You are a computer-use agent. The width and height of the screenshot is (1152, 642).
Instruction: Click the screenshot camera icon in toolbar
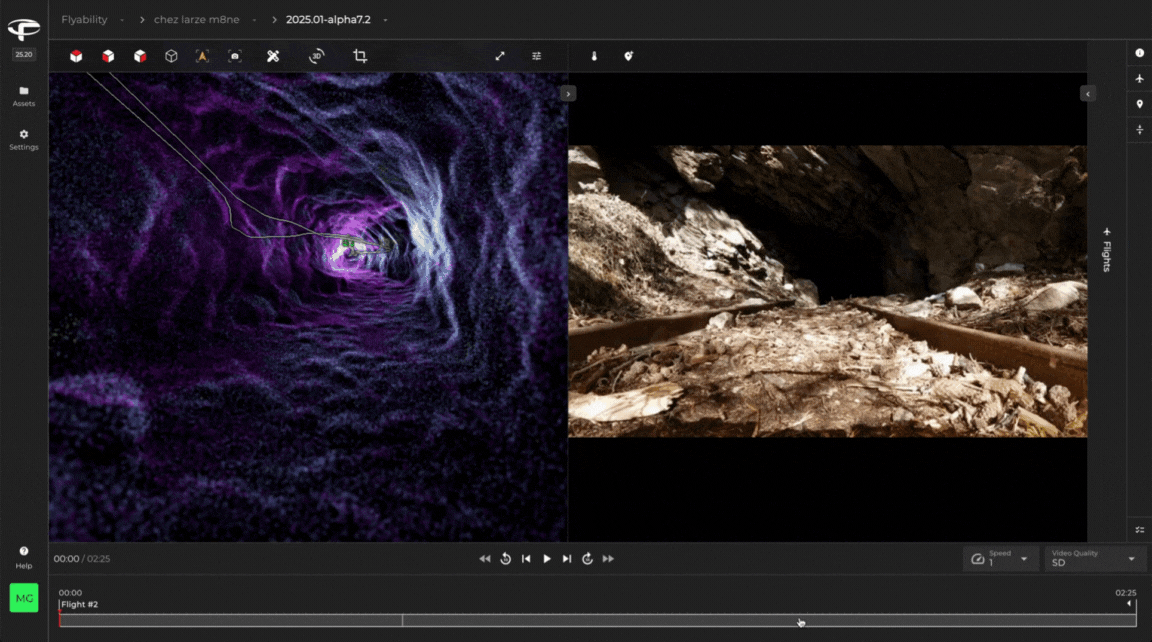pyautogui.click(x=235, y=57)
